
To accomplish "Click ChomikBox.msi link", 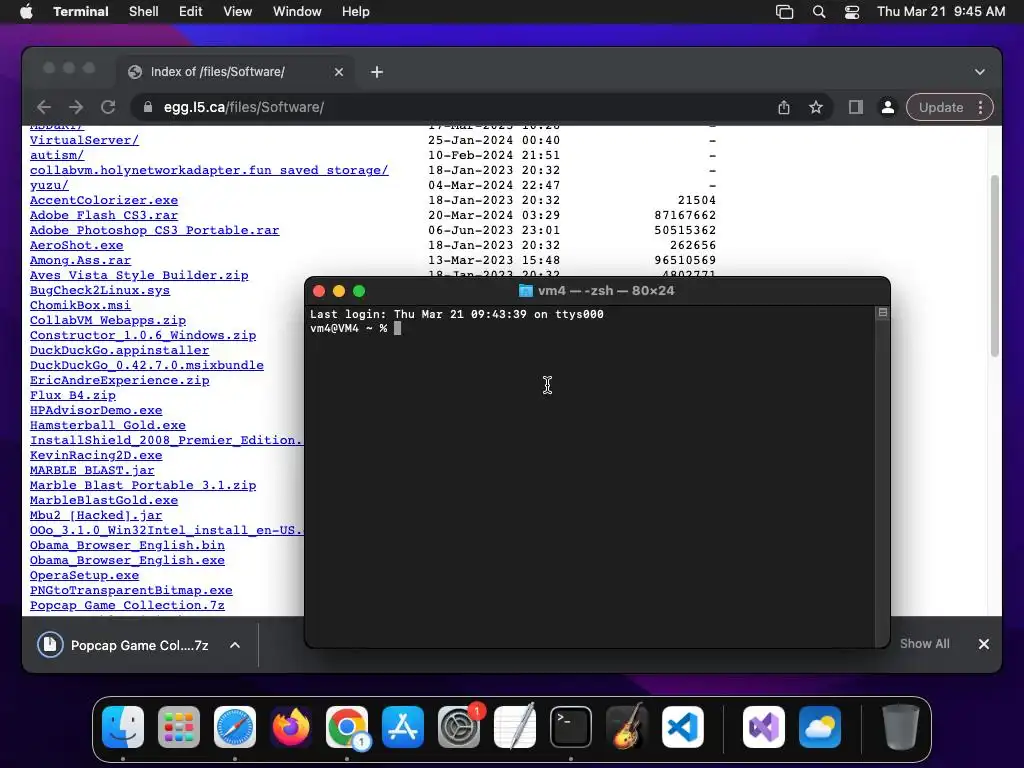I will 80,305.
